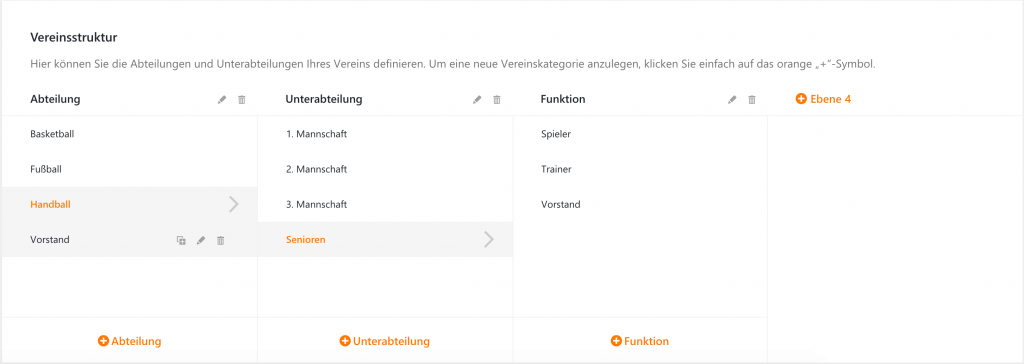
Task: Add a new Funktion at bottom
Action: pos(640,341)
